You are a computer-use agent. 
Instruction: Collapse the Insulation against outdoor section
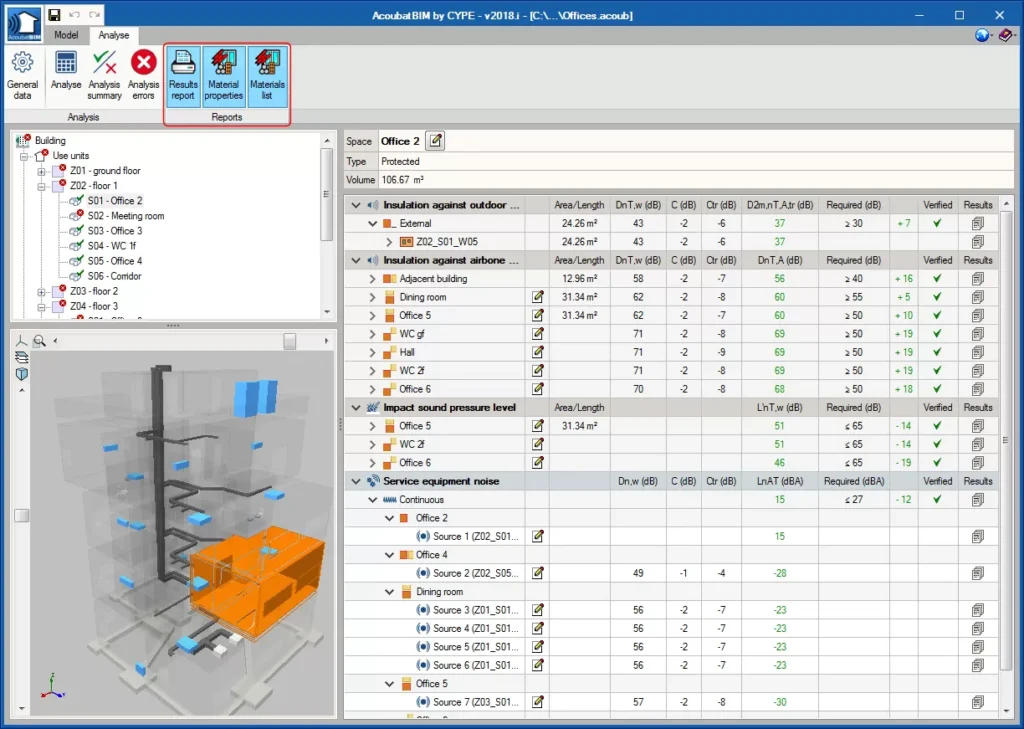[356, 205]
